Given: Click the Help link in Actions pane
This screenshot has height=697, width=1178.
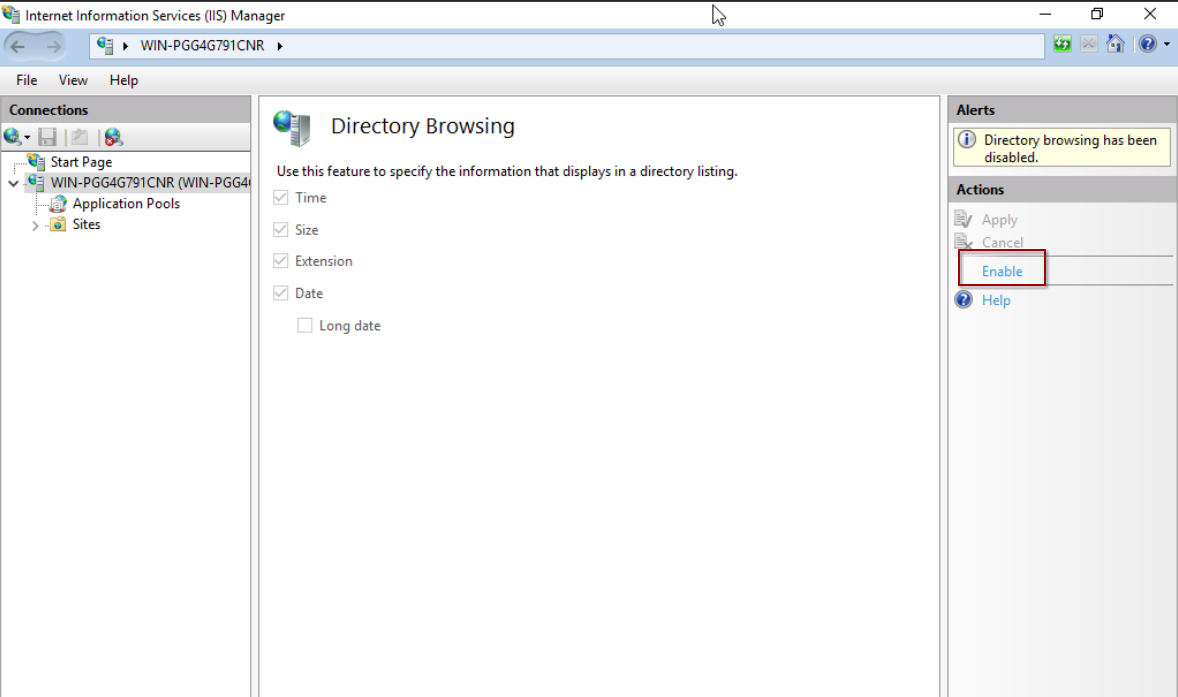Looking at the screenshot, I should tap(996, 300).
